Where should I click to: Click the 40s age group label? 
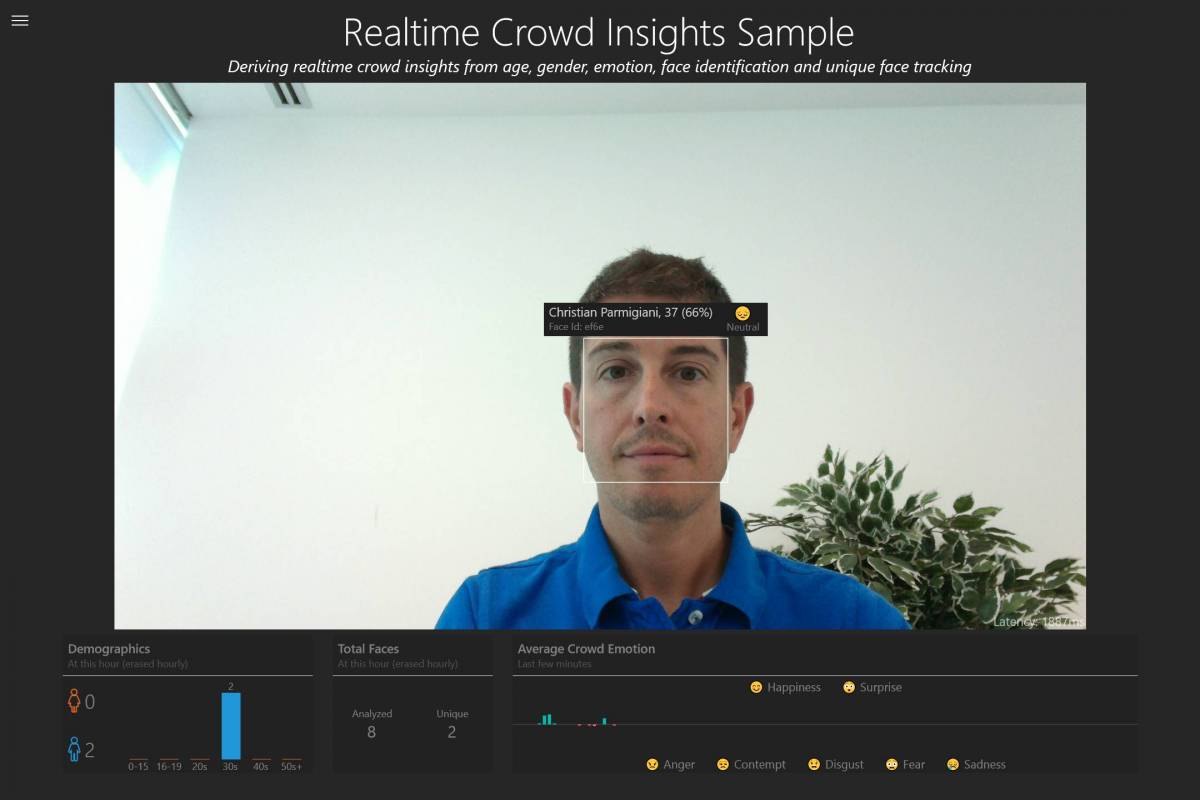(x=260, y=766)
